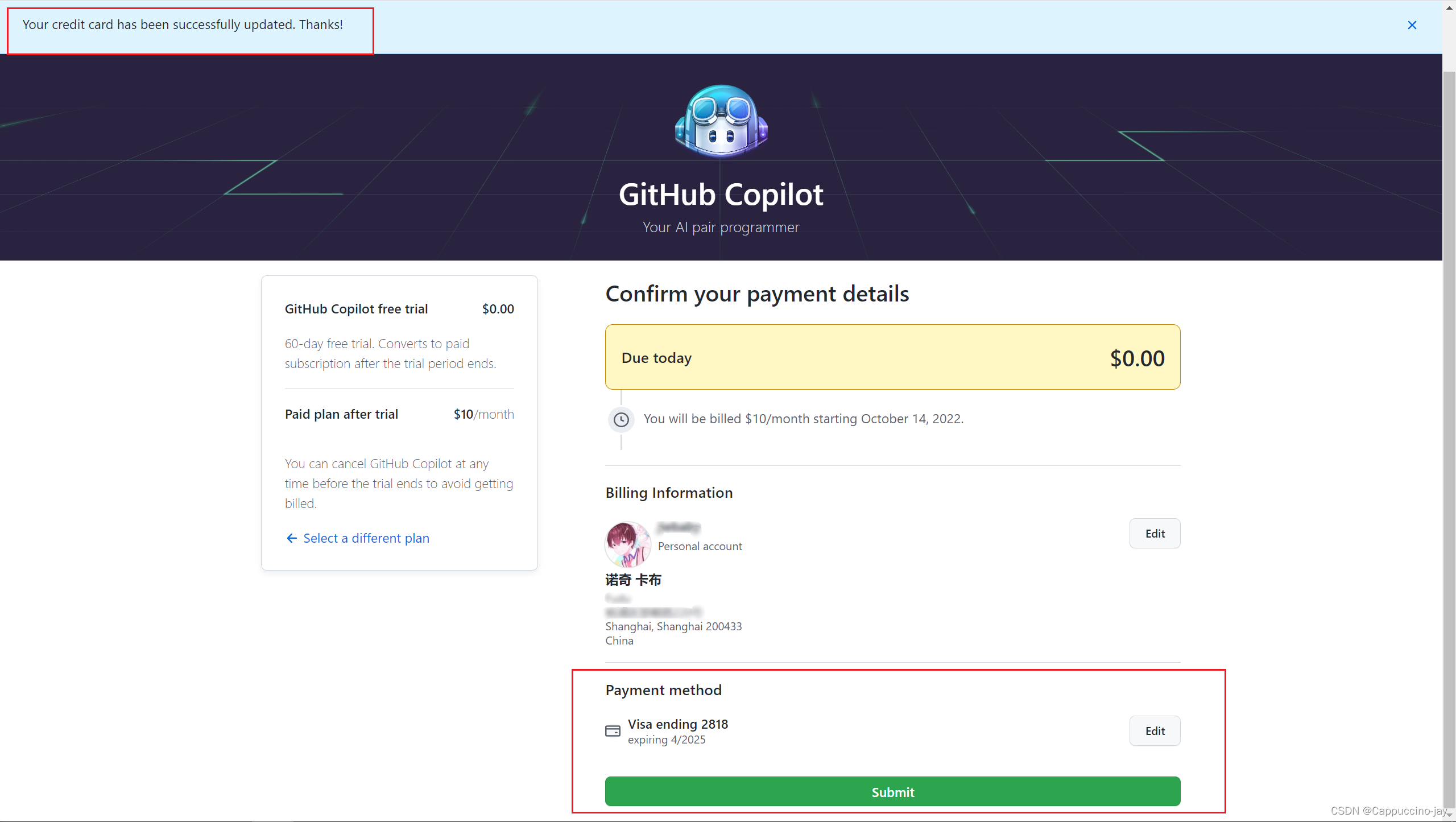The width and height of the screenshot is (1456, 822).
Task: Click the 'Due today' label
Action: point(656,358)
